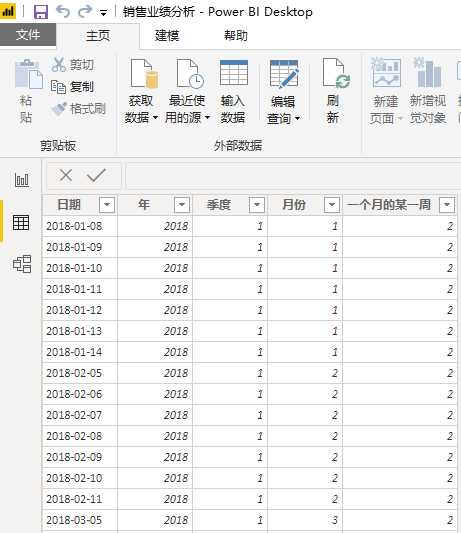Click 季度 cell in 2018-01-12 row
This screenshot has height=533, width=461.
click(230, 310)
